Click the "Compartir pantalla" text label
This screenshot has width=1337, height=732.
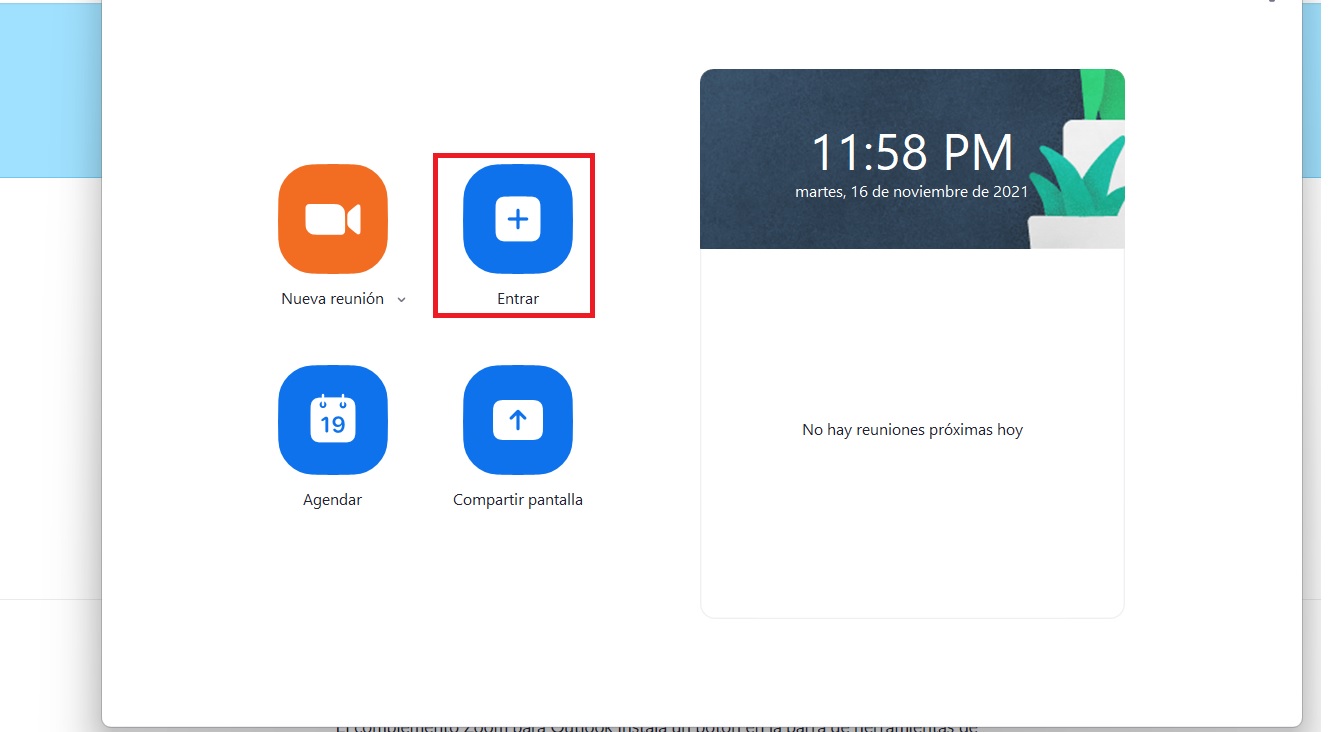(x=518, y=500)
